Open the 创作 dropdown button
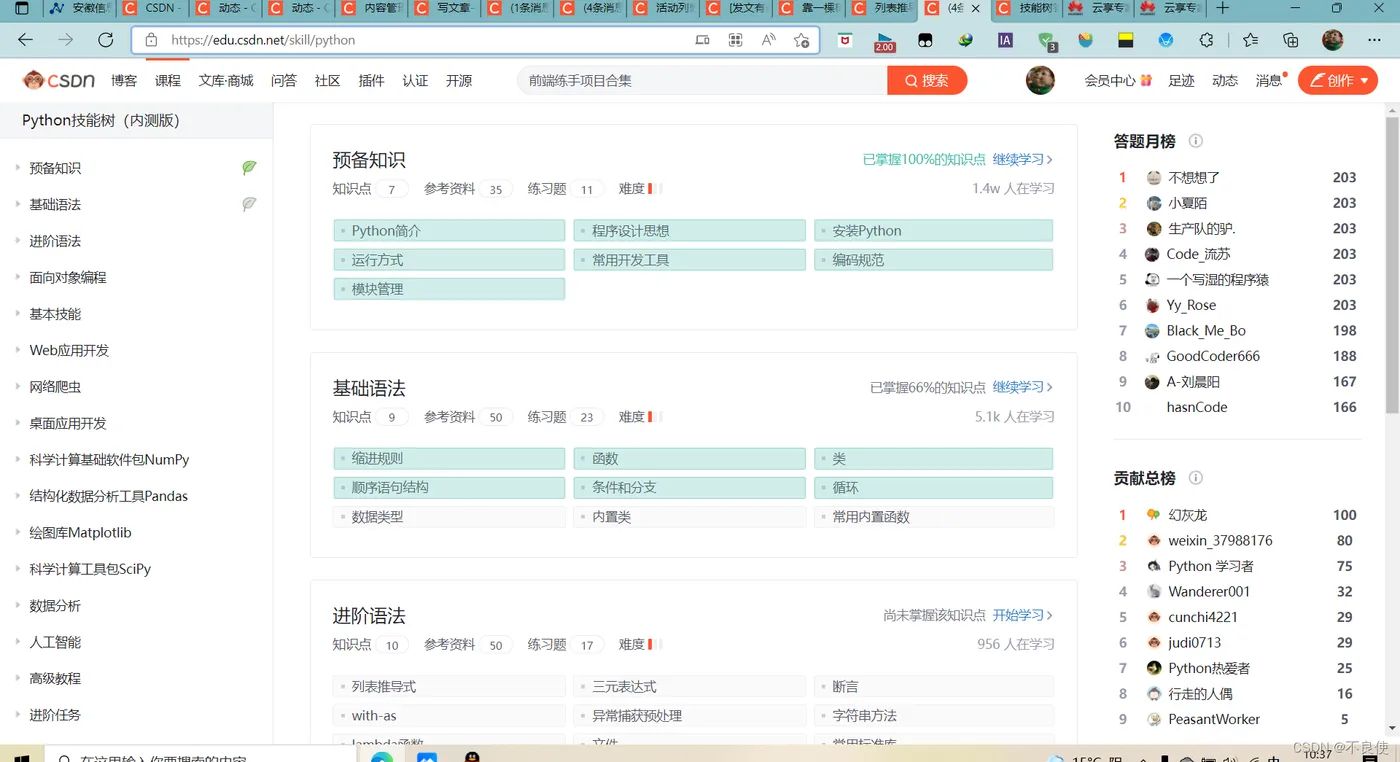Image resolution: width=1400 pixels, height=762 pixels. tap(1337, 80)
